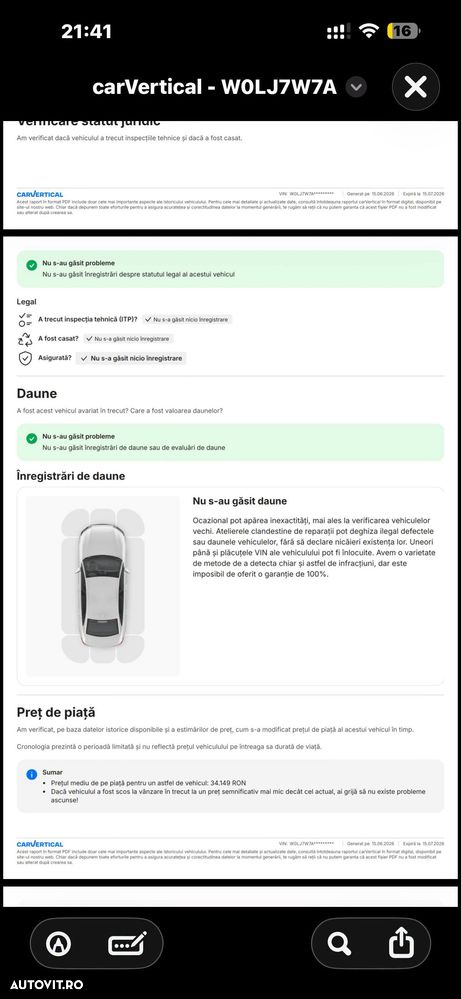Tap the green checkmark in Daune section
The width and height of the screenshot is (461, 999).
pyautogui.click(x=31, y=438)
